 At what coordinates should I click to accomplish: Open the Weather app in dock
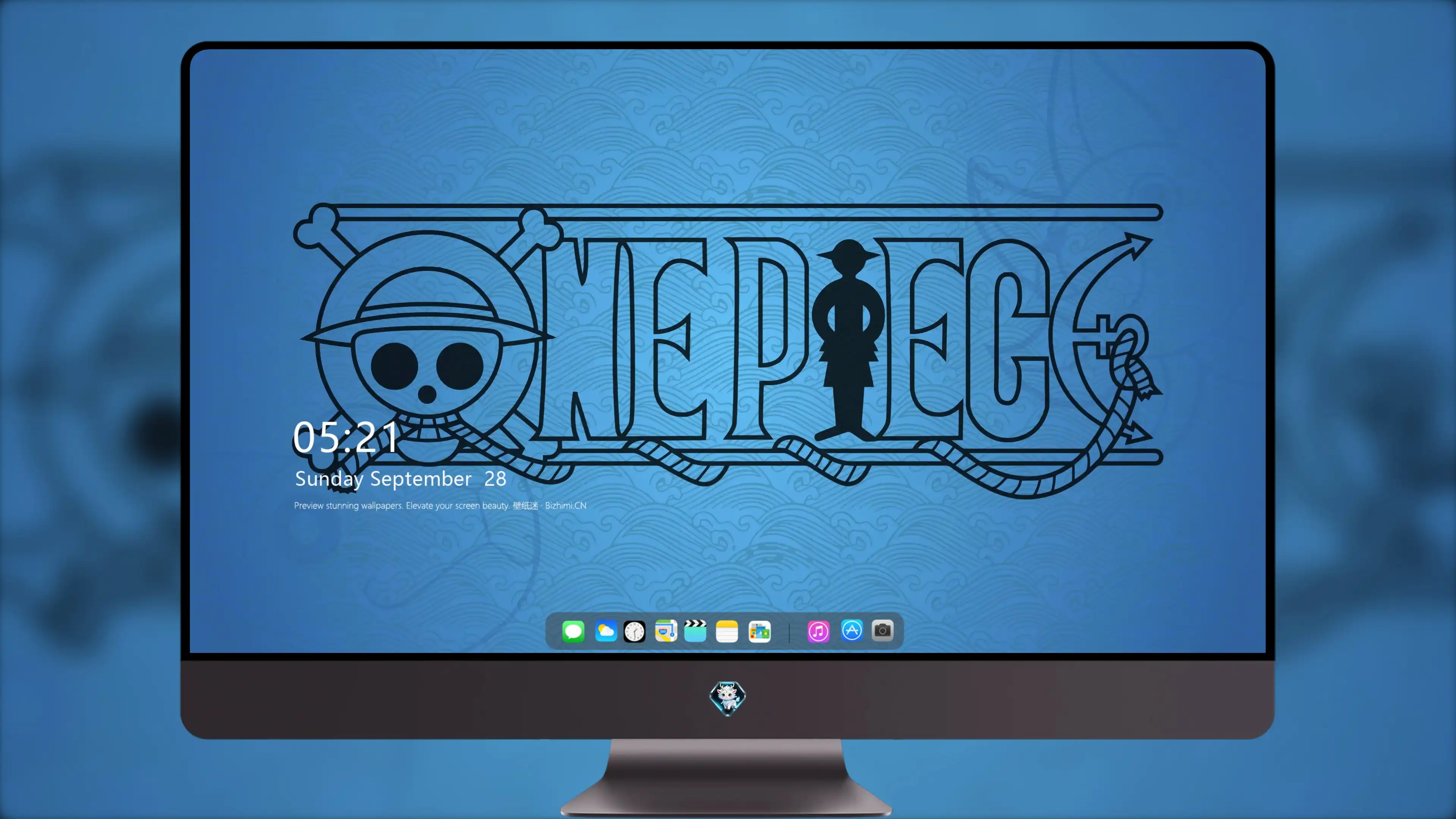click(x=606, y=631)
